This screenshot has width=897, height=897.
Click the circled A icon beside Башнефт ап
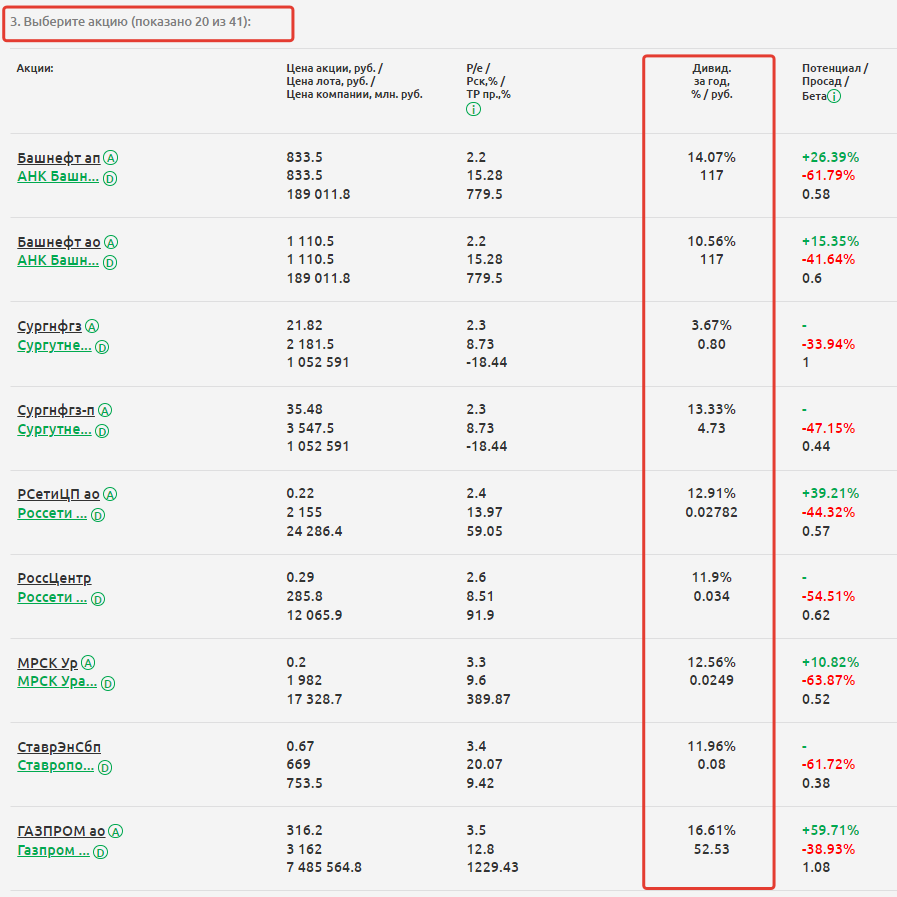[x=112, y=158]
